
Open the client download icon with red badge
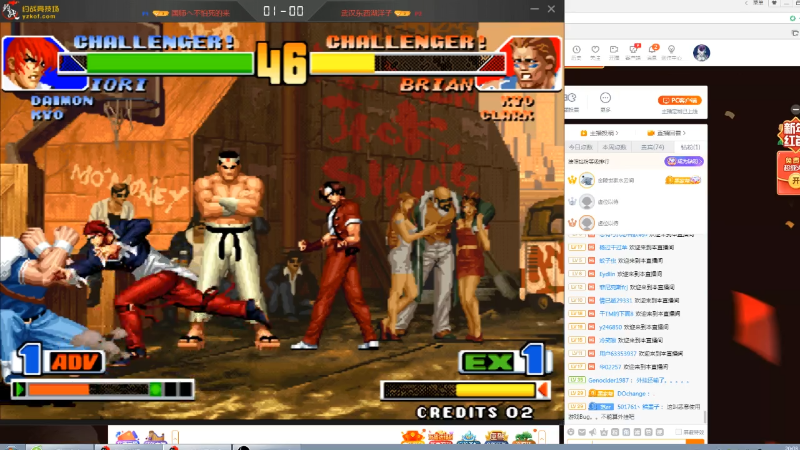tap(634, 49)
